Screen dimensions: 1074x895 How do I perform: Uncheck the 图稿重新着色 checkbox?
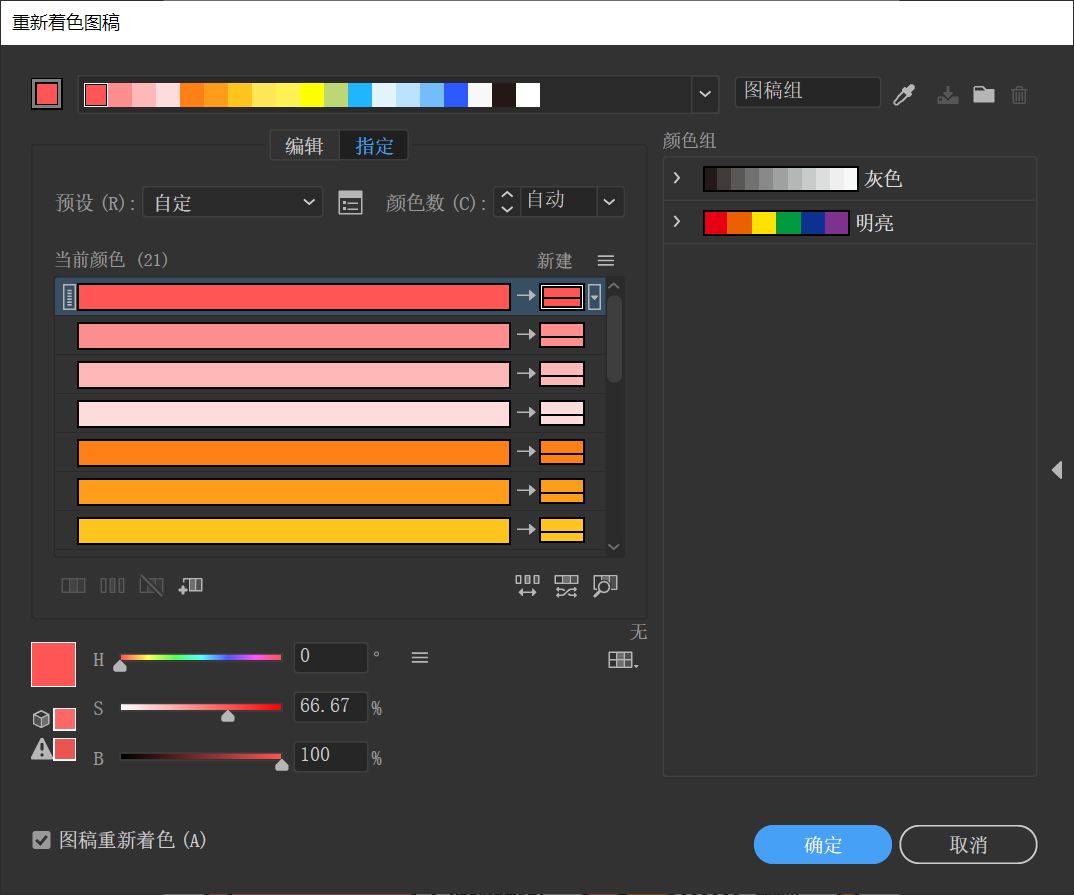[x=41, y=840]
